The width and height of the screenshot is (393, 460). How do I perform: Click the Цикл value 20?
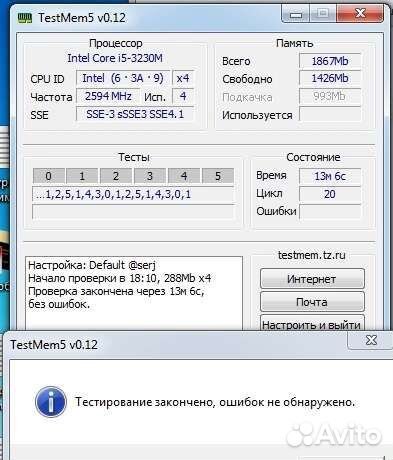click(330, 194)
